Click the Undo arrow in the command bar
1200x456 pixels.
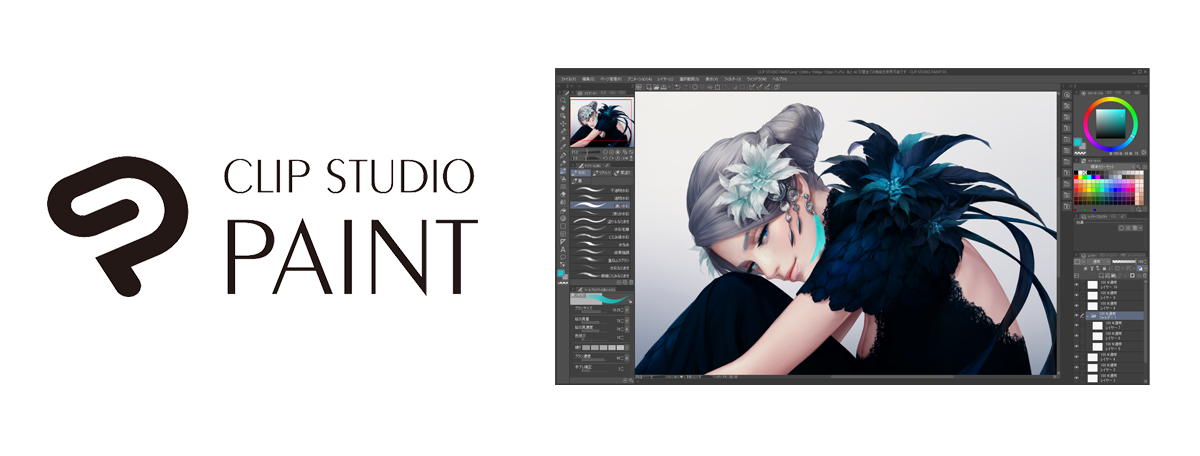pyautogui.click(x=677, y=87)
